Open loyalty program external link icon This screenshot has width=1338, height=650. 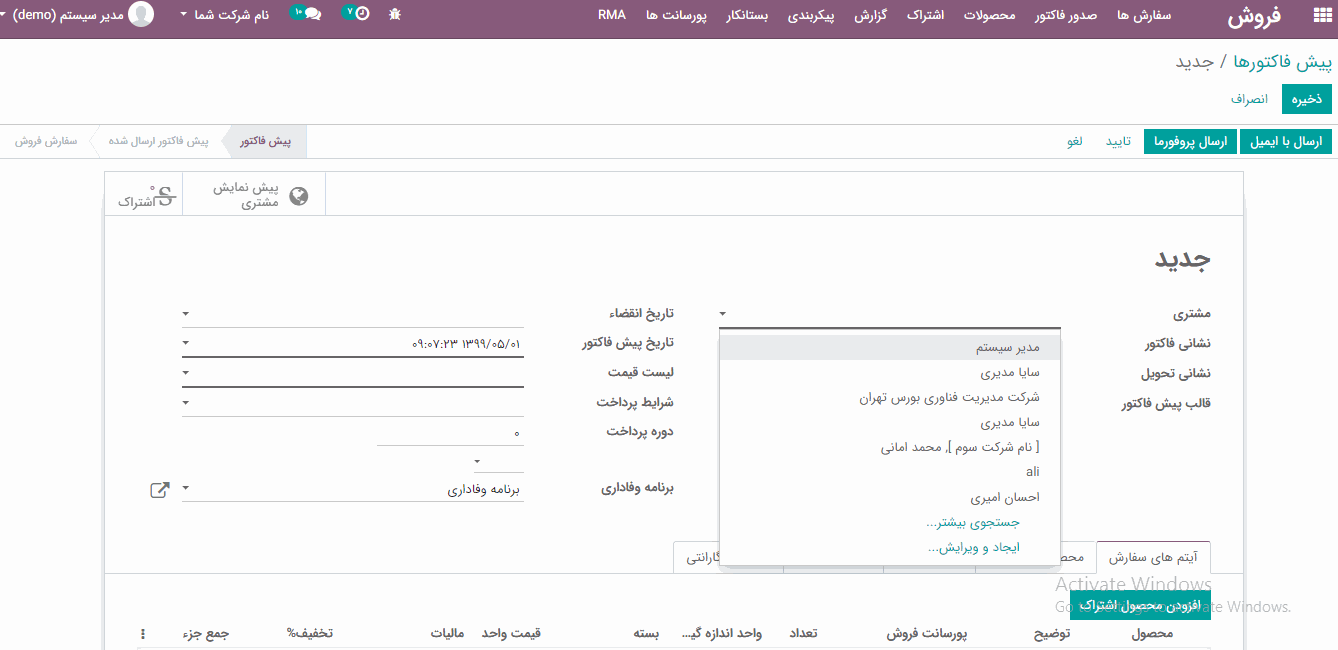(159, 490)
